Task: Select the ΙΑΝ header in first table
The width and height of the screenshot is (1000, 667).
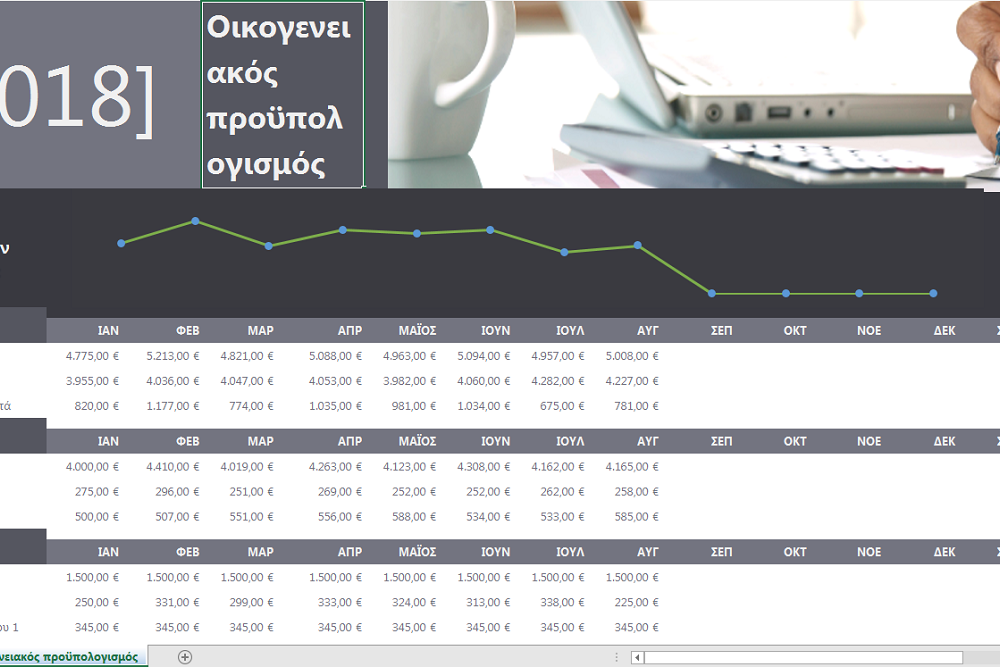Action: [108, 330]
